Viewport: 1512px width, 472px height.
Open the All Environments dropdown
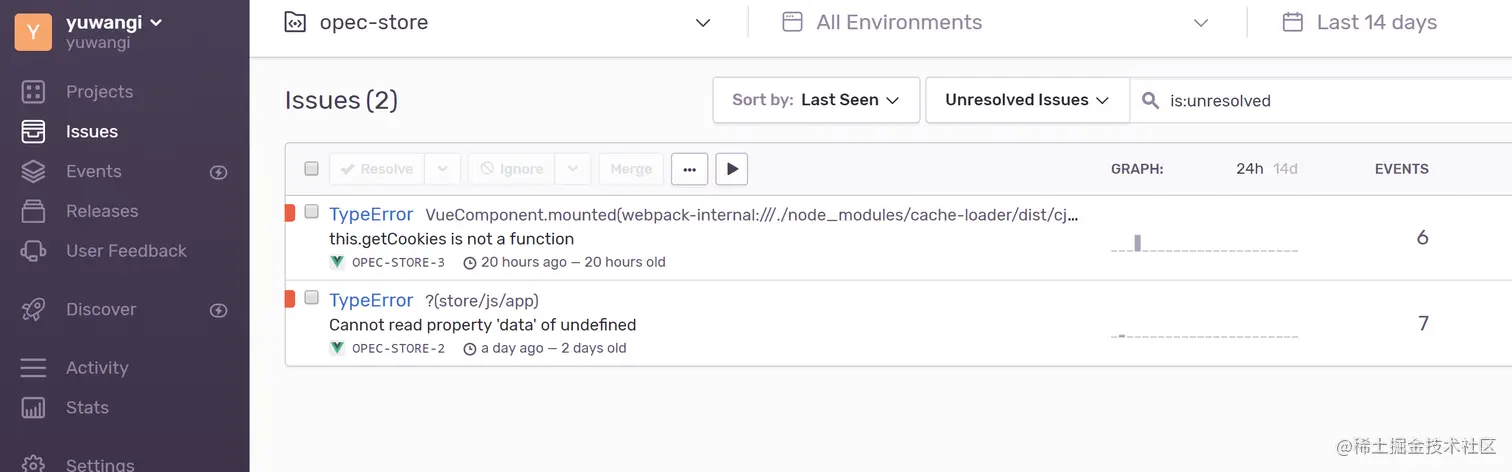point(1201,23)
